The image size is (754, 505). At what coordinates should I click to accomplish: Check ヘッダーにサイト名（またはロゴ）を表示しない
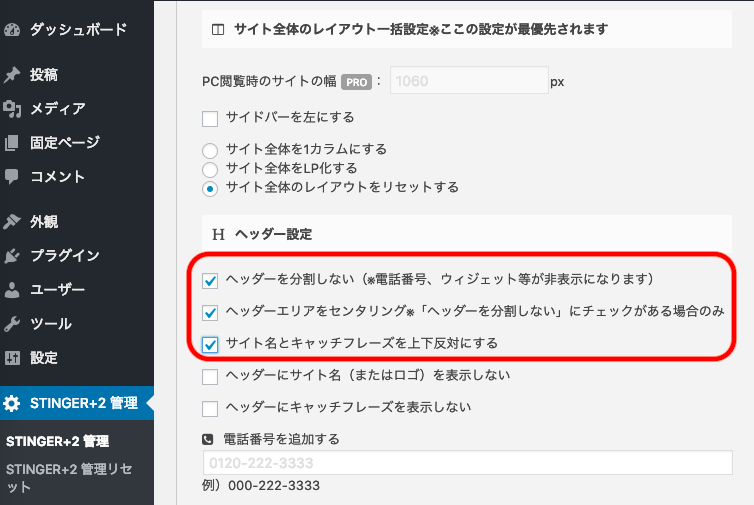[x=210, y=377]
